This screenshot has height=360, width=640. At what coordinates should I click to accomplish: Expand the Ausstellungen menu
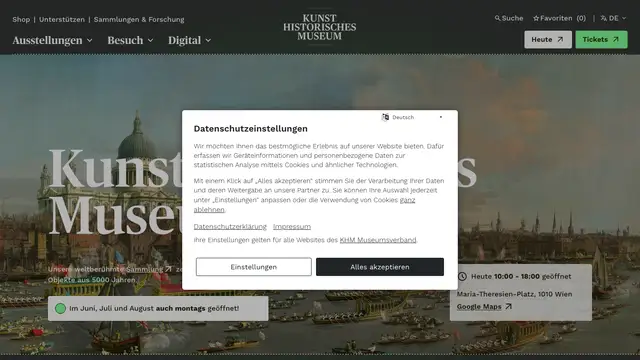point(52,40)
